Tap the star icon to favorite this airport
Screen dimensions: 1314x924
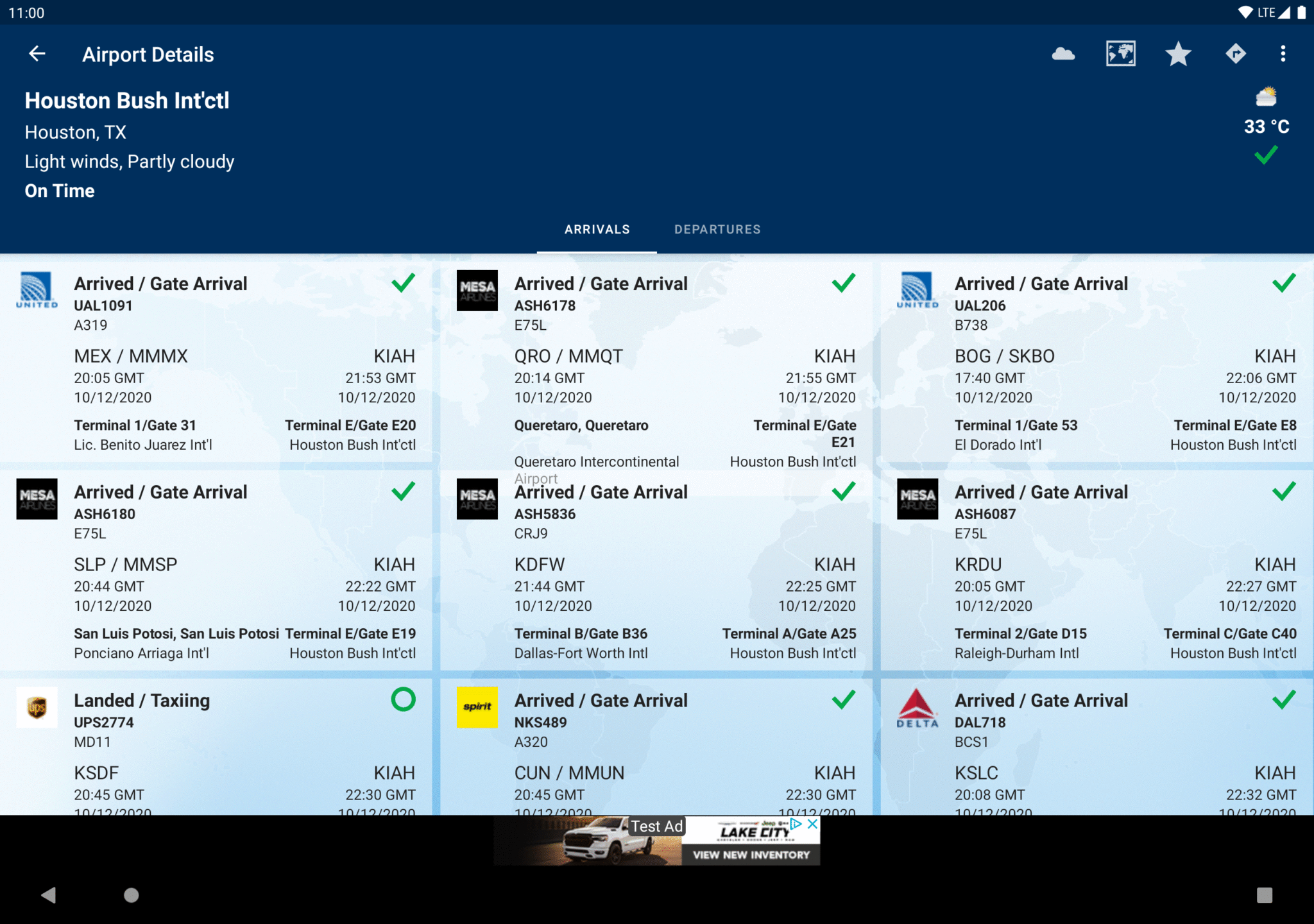(1178, 54)
